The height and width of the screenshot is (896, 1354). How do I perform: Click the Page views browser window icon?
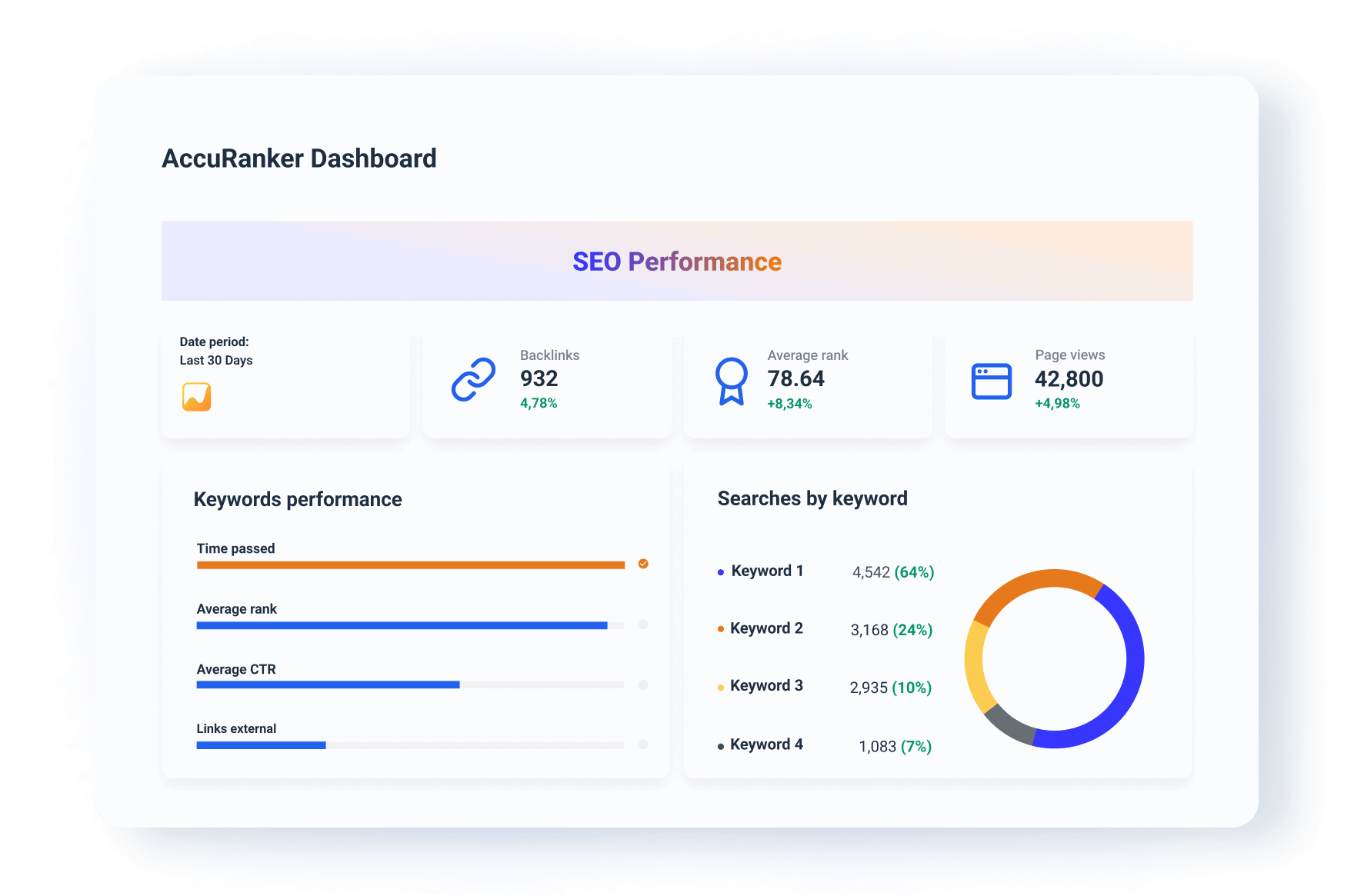(x=992, y=380)
